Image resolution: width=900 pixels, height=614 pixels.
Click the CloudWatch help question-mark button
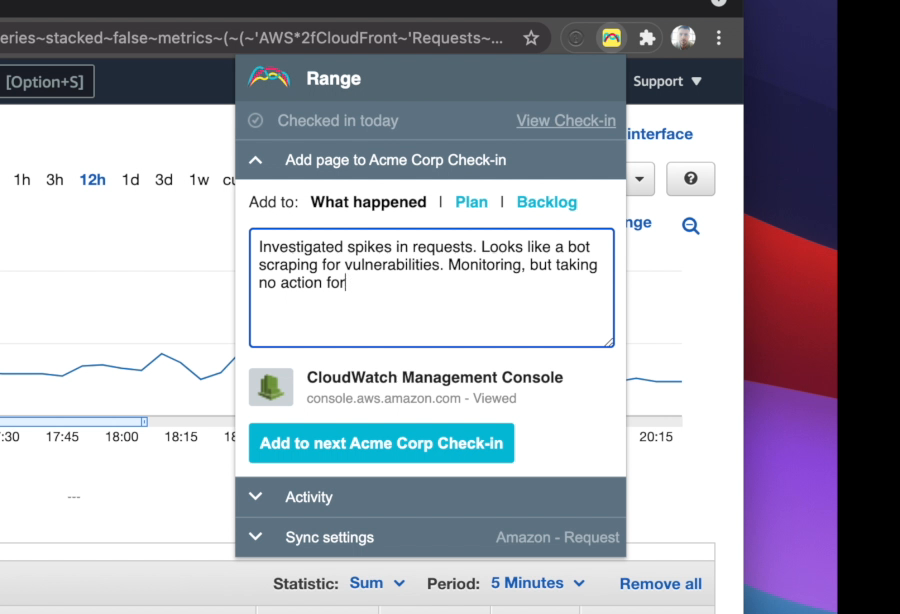coord(690,179)
